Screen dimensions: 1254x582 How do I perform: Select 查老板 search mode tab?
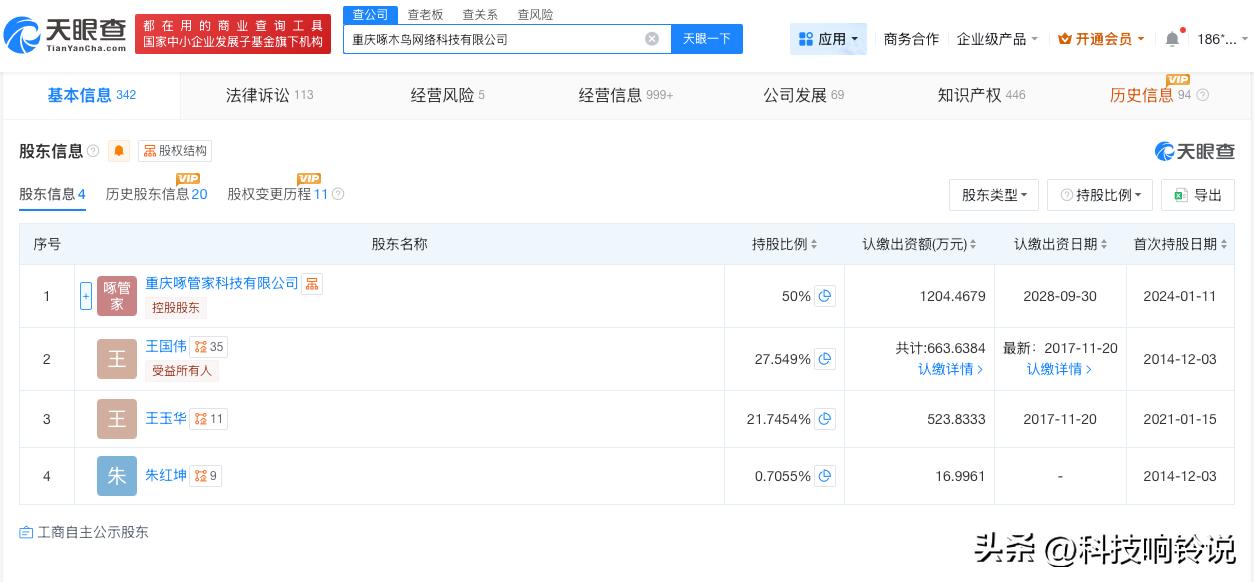point(425,14)
